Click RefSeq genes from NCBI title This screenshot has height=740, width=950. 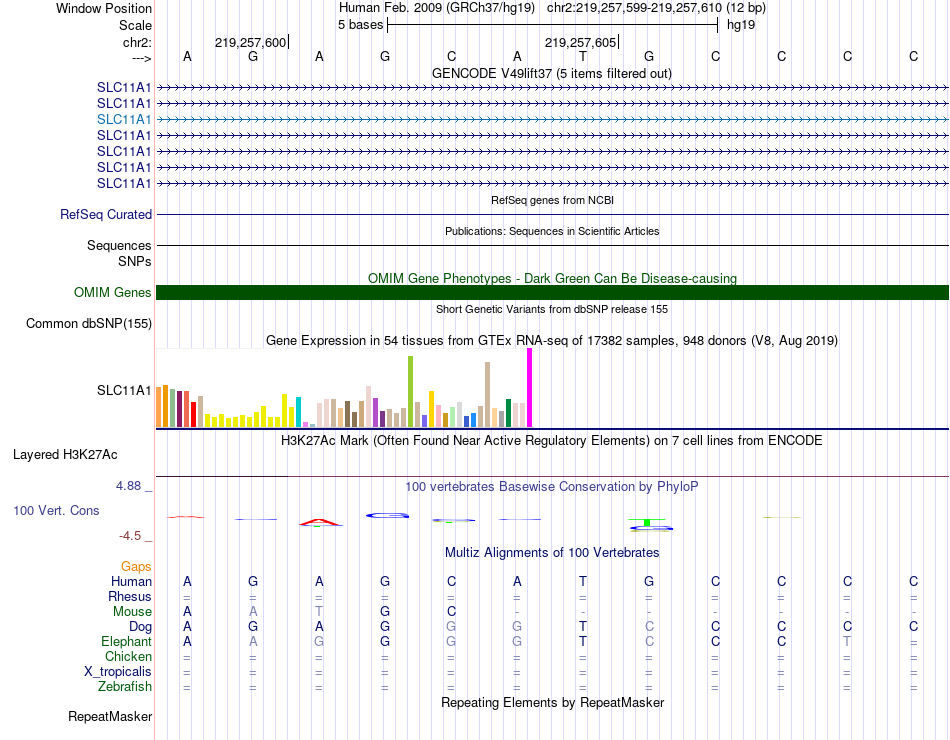tap(552, 200)
